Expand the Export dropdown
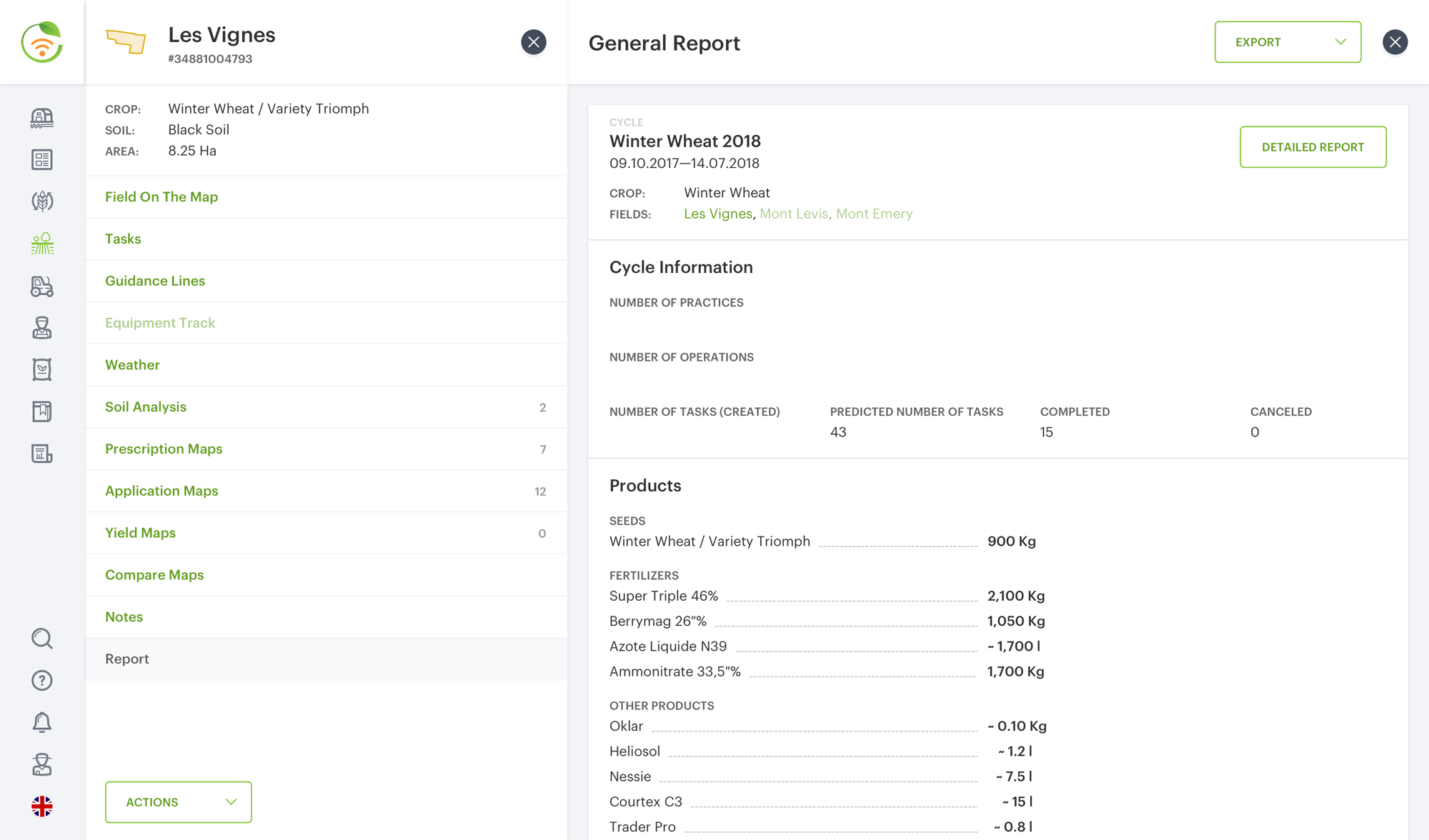This screenshot has width=1429, height=840. [1270, 42]
